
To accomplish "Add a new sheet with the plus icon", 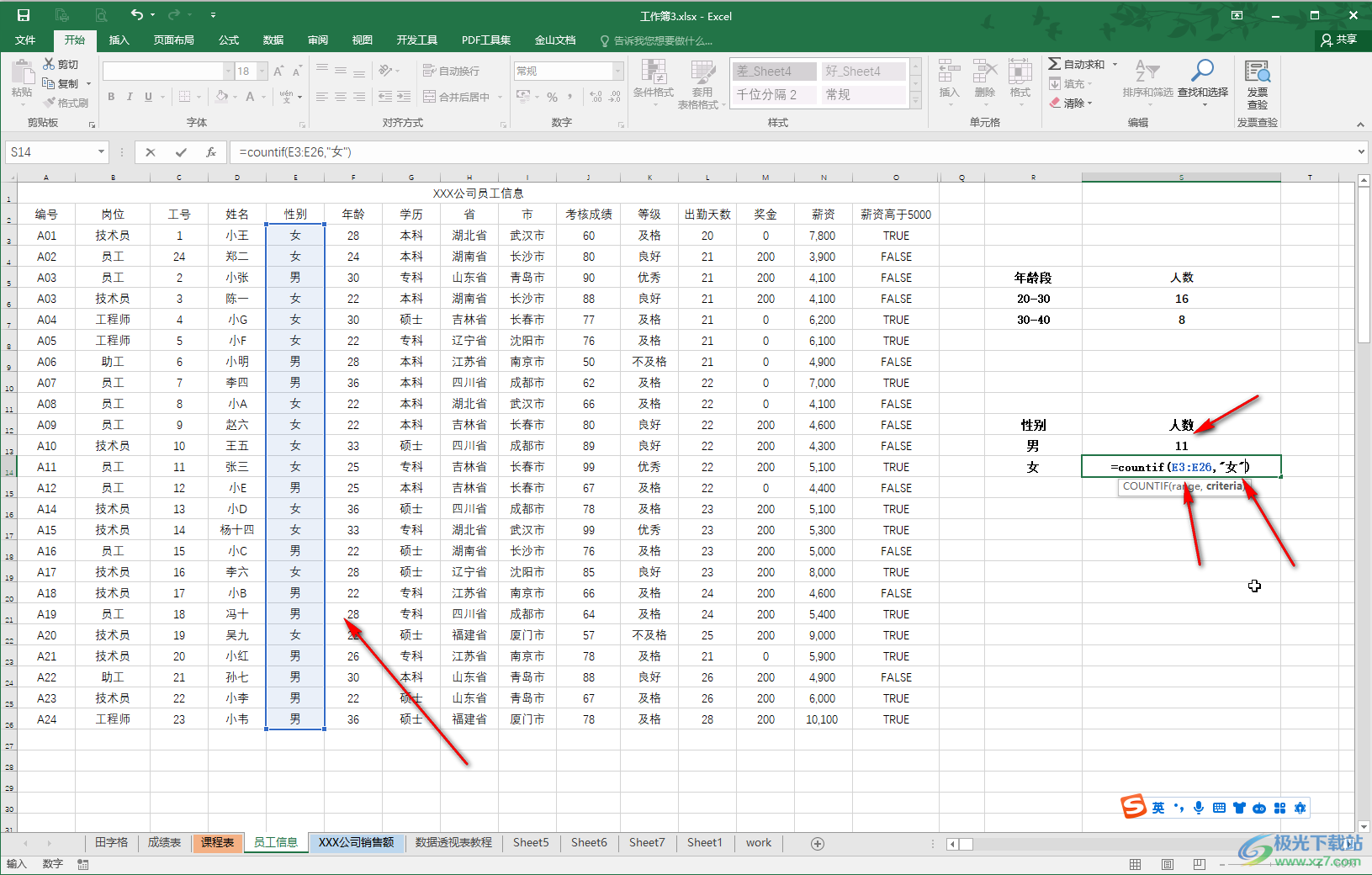I will point(817,843).
